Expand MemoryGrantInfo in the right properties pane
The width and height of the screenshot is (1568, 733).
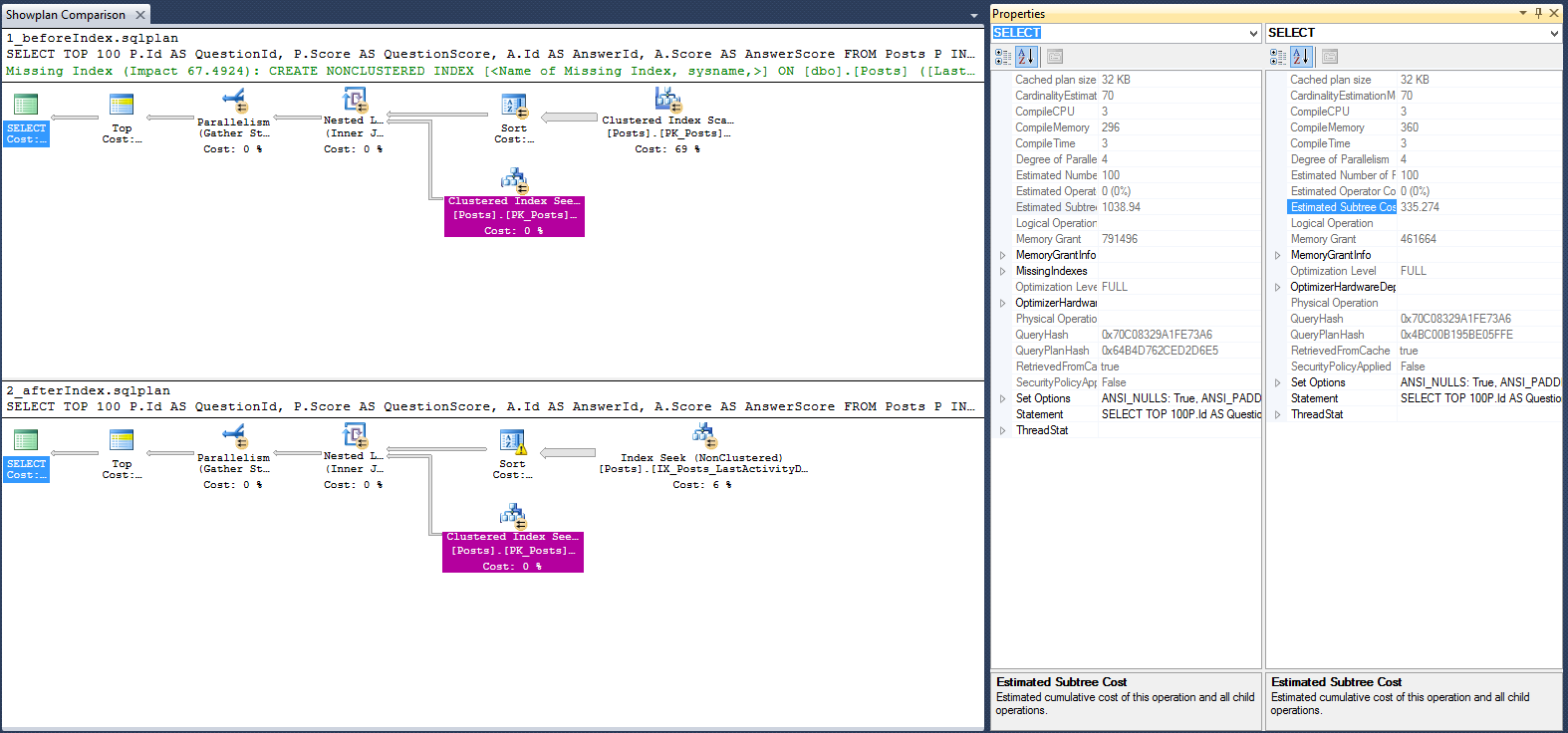1278,255
